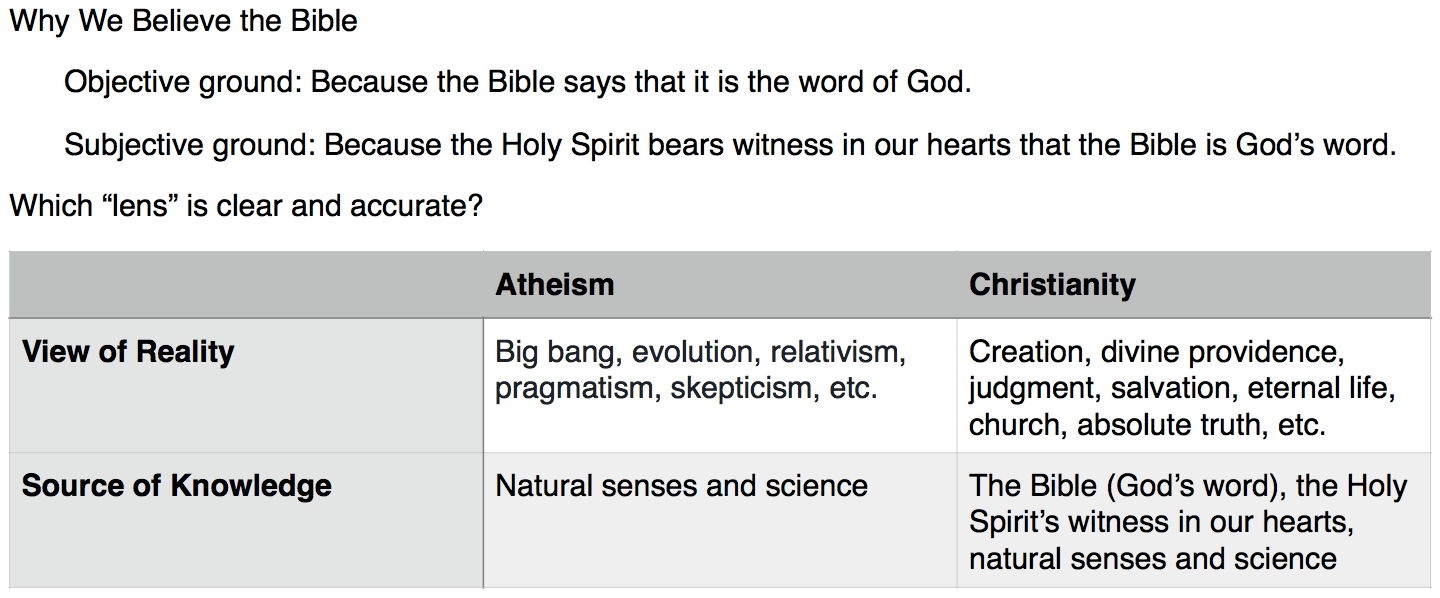Select the "Source of Knowledge" row header

pyautogui.click(x=177, y=486)
